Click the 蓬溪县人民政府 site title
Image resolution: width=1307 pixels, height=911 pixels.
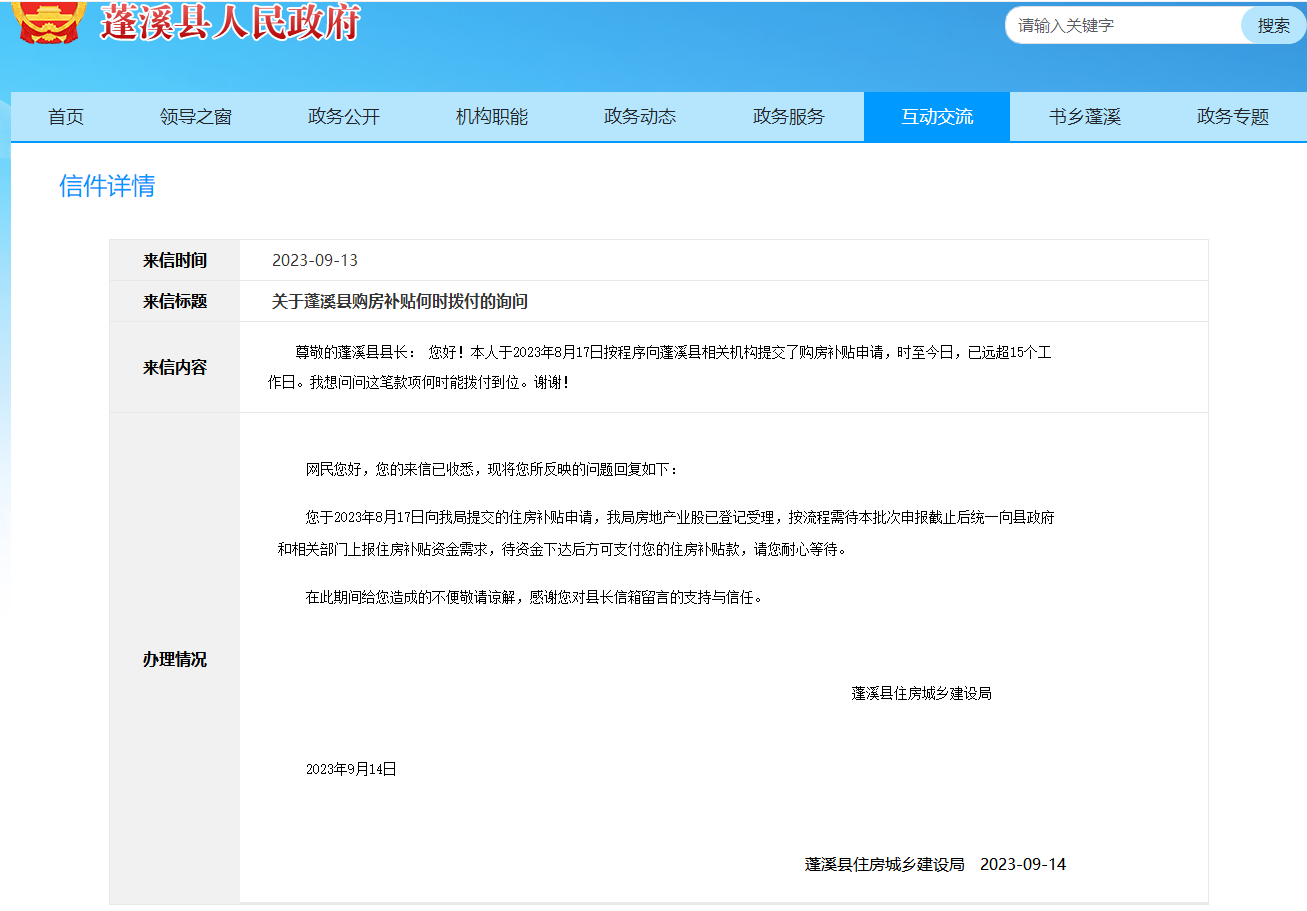click(x=229, y=22)
